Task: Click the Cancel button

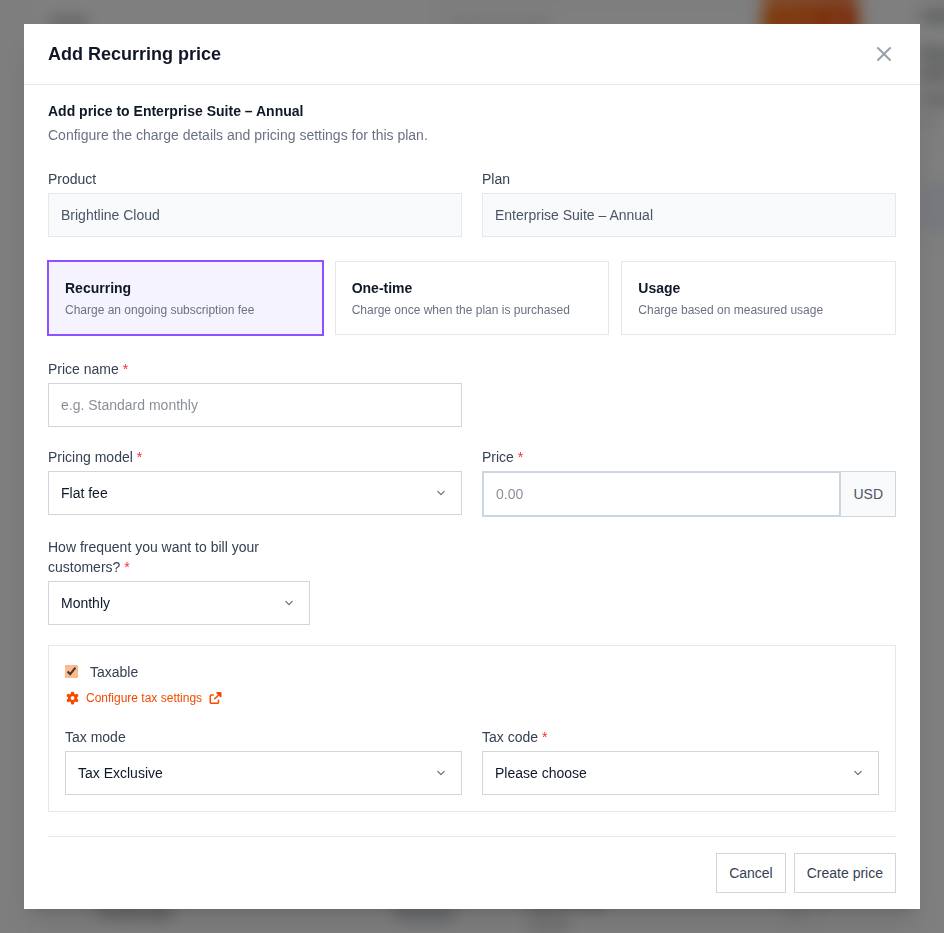Action: [751, 873]
